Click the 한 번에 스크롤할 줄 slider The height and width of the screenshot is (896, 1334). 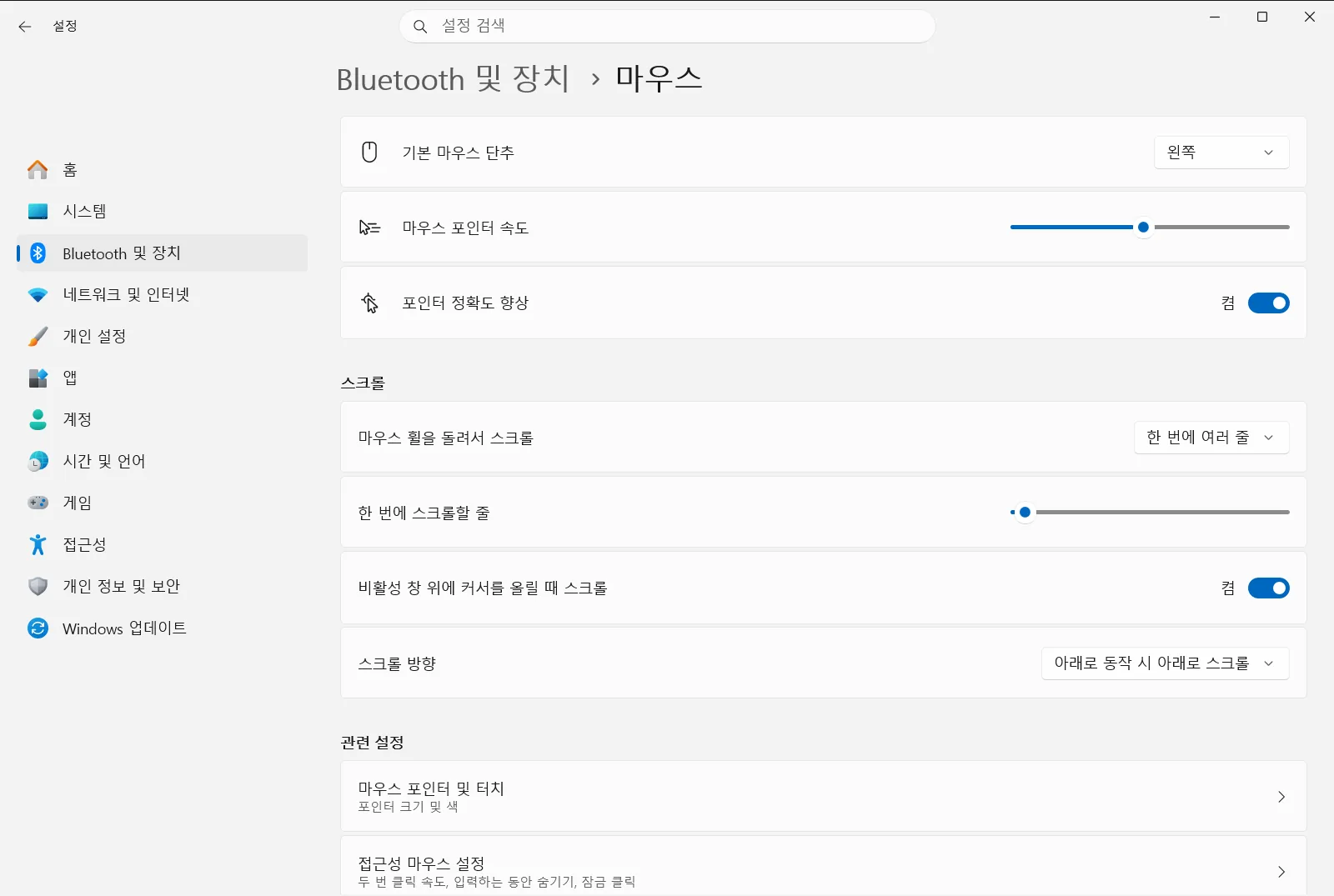point(1150,513)
